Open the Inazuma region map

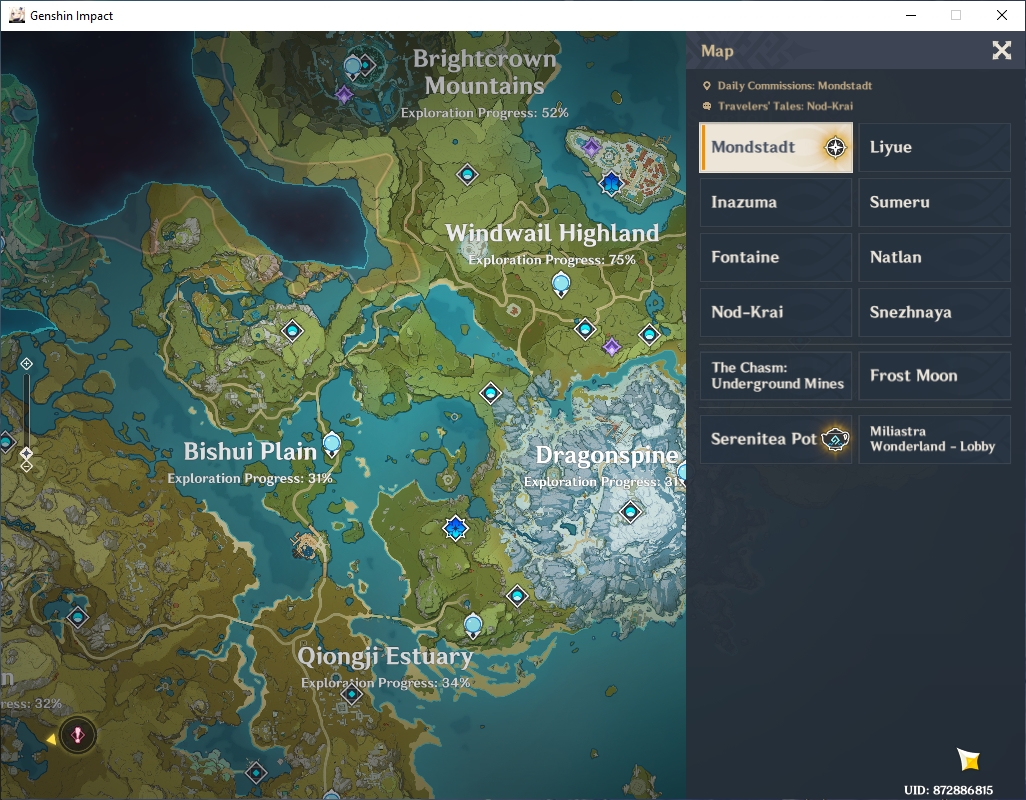tap(775, 202)
